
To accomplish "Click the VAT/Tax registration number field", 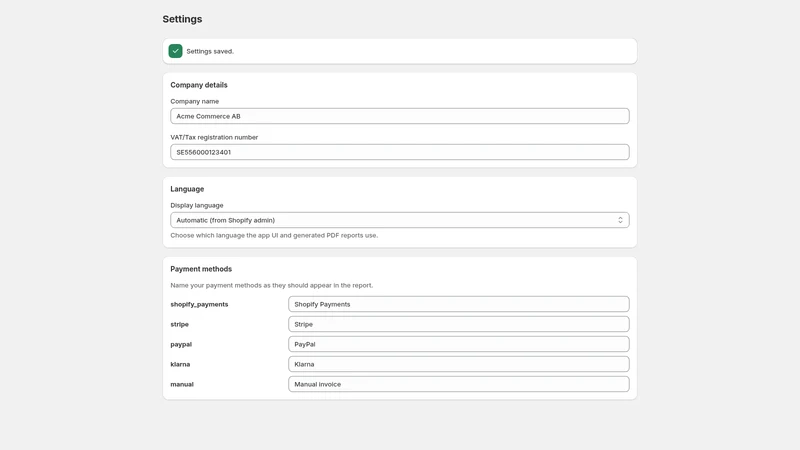I will tap(399, 152).
